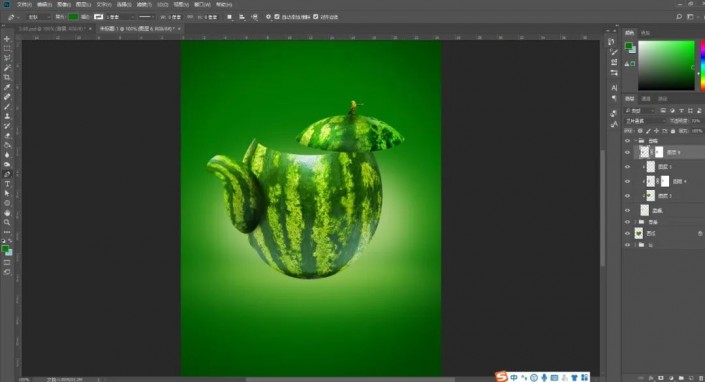Toggle Quick Mask mode icon
The height and width of the screenshot is (382, 705).
pyautogui.click(x=7, y=262)
